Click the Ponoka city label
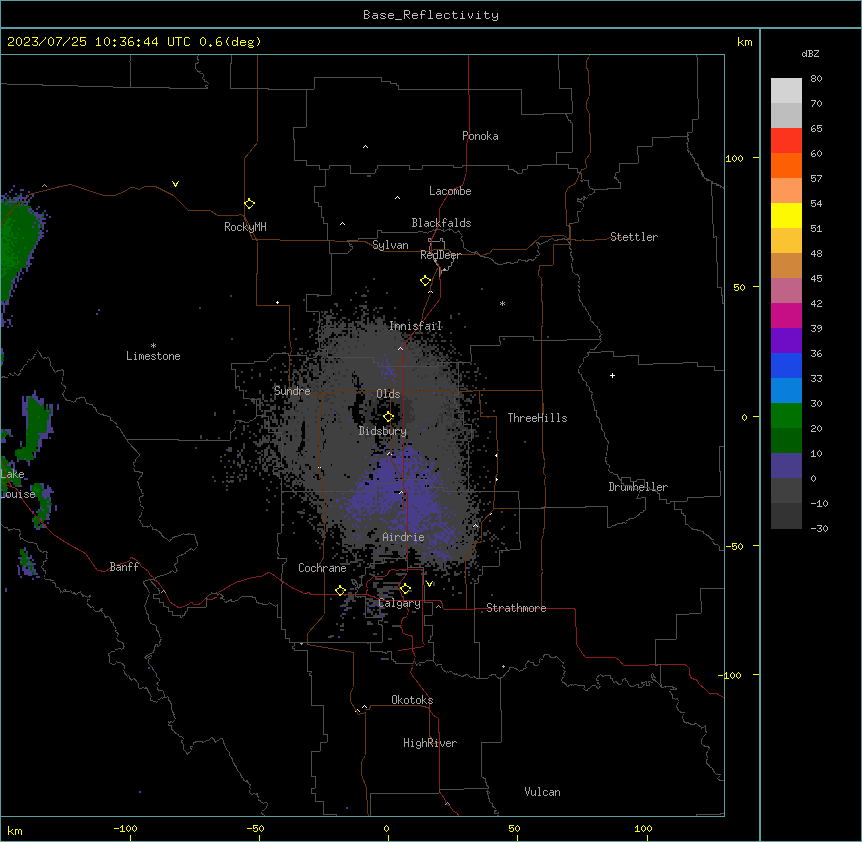The image size is (862, 842). tap(480, 136)
